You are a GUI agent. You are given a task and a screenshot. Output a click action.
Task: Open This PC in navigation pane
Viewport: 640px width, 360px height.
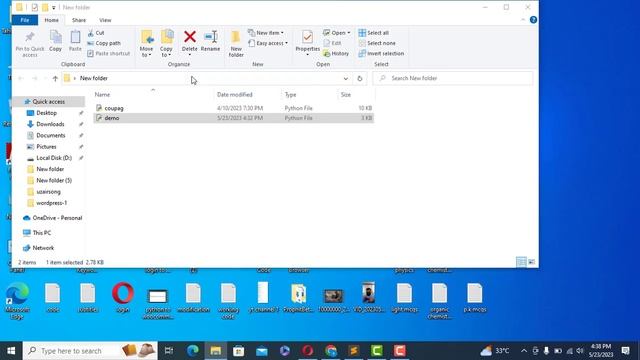tap(42, 233)
